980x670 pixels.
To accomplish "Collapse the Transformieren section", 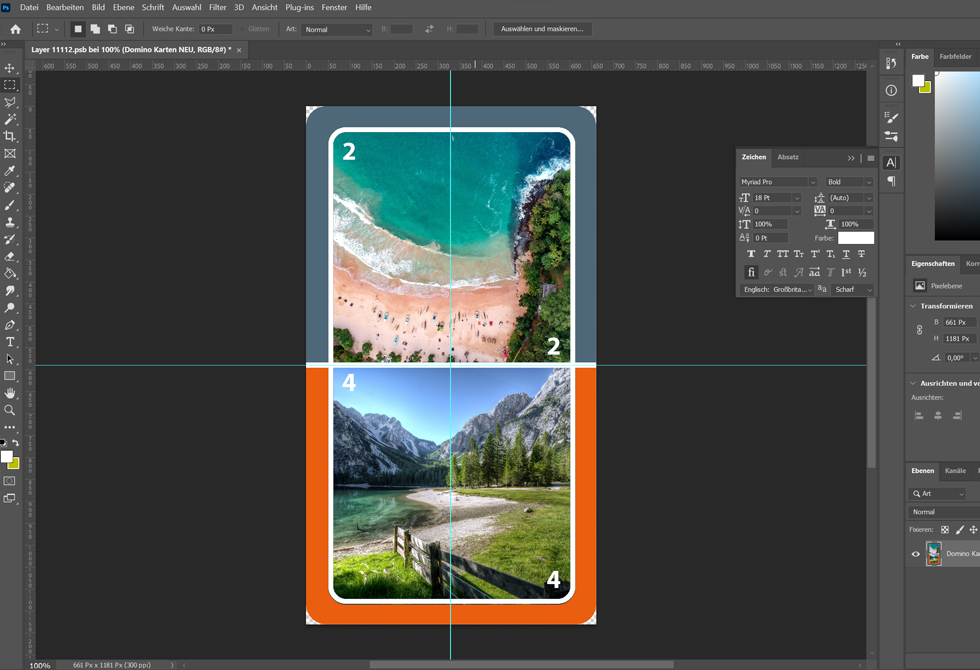I will tap(913, 306).
